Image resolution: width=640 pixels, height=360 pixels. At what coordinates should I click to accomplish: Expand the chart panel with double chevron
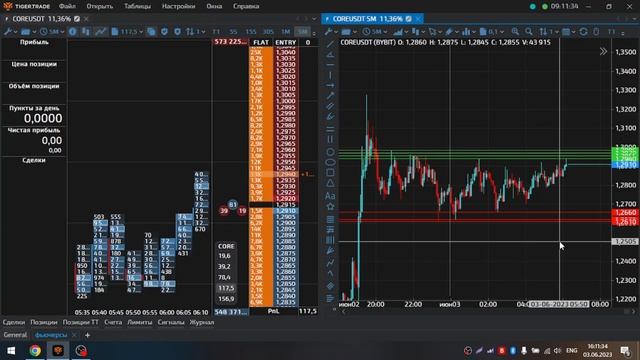[603, 51]
